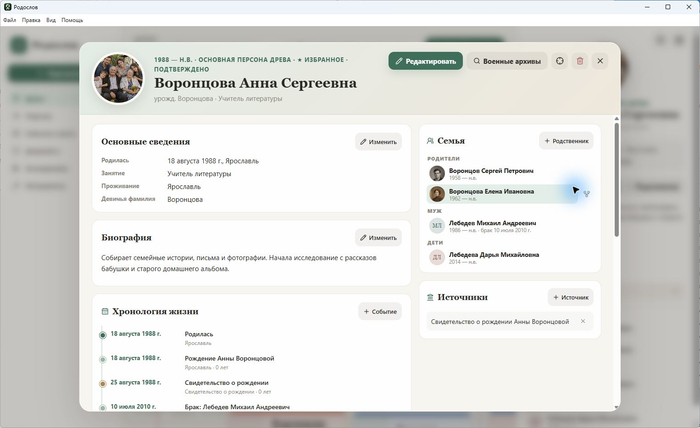Click the Редактировать button
Image resolution: width=700 pixels, height=428 pixels.
[x=425, y=61]
